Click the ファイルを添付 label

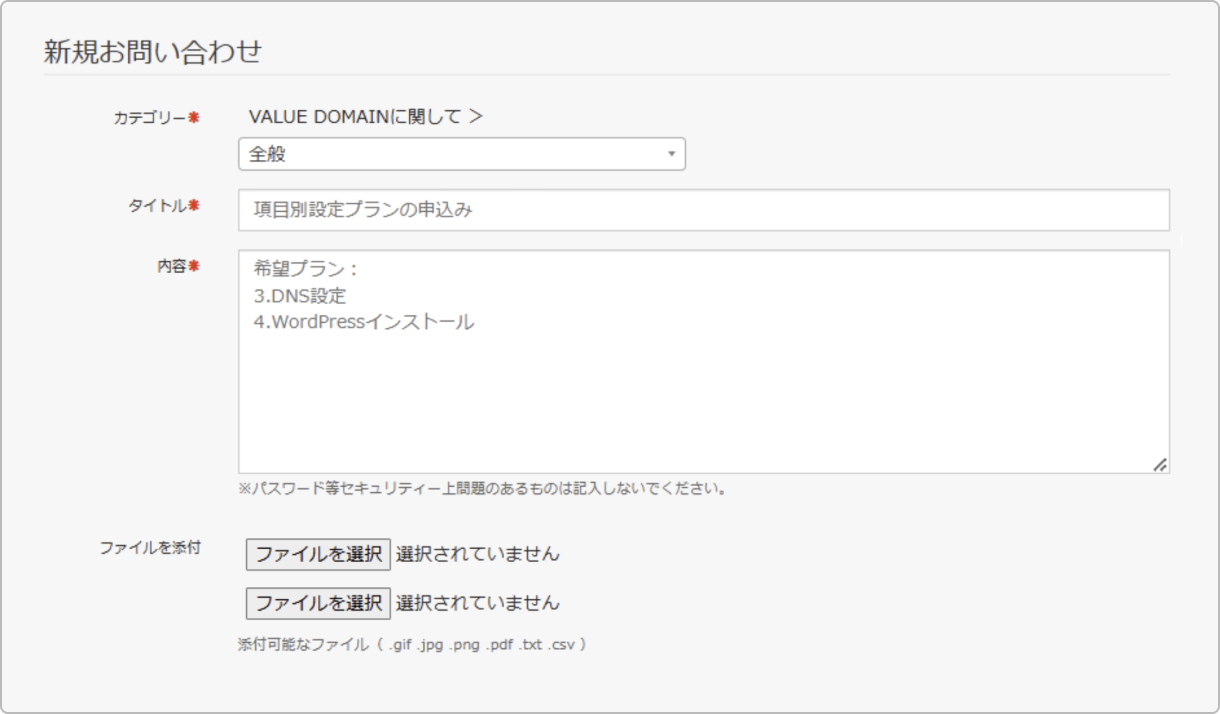(150, 548)
